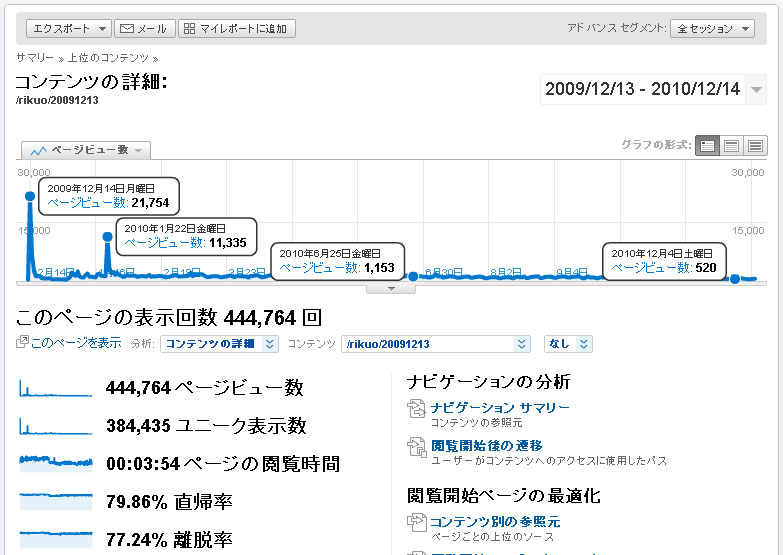Open コンテンツ別の参照元 link
This screenshot has width=783, height=555.
[495, 522]
